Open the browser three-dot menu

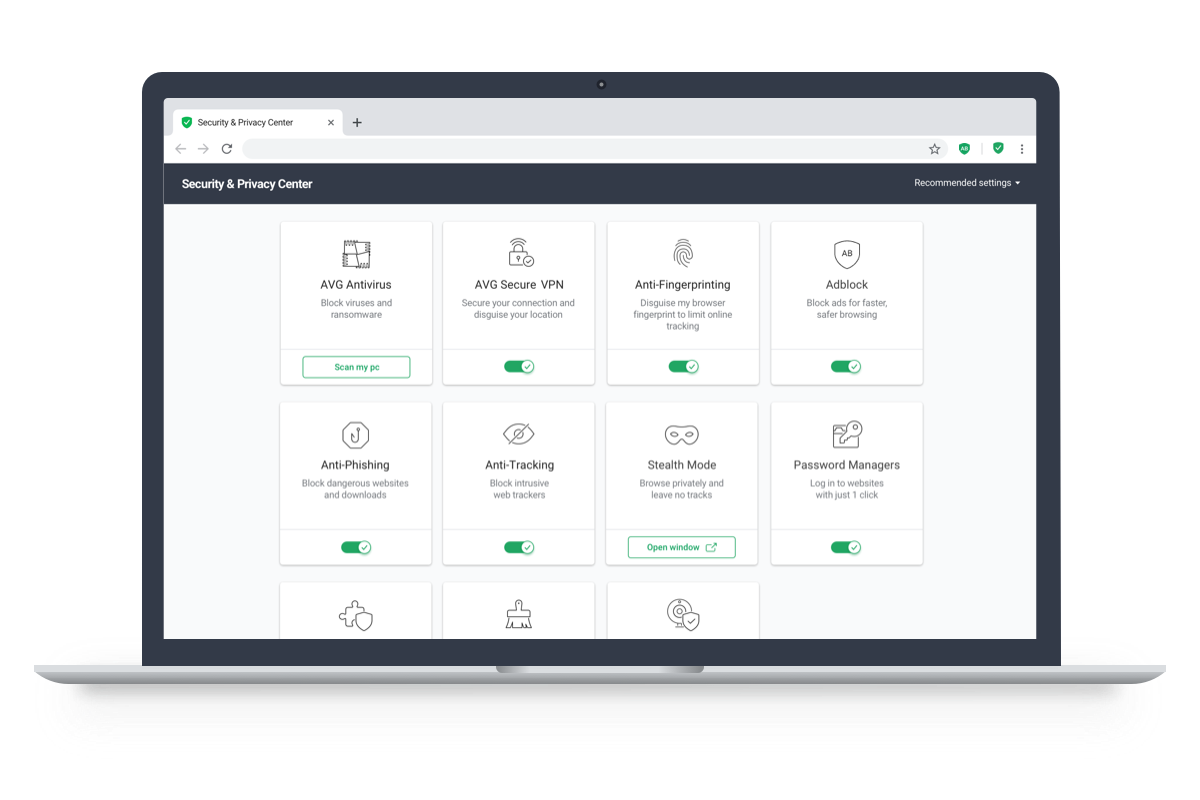coord(1022,149)
